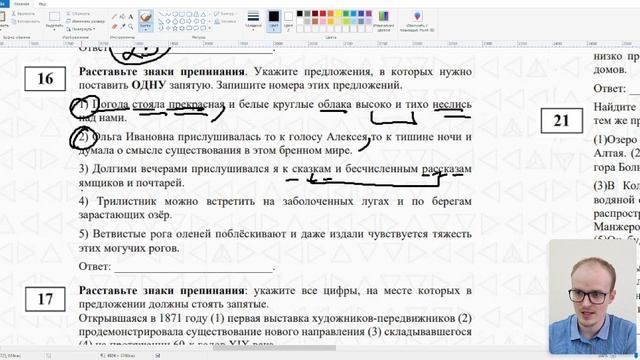
Task: Pick the turquoise palette swatch
Action: pos(353,13)
